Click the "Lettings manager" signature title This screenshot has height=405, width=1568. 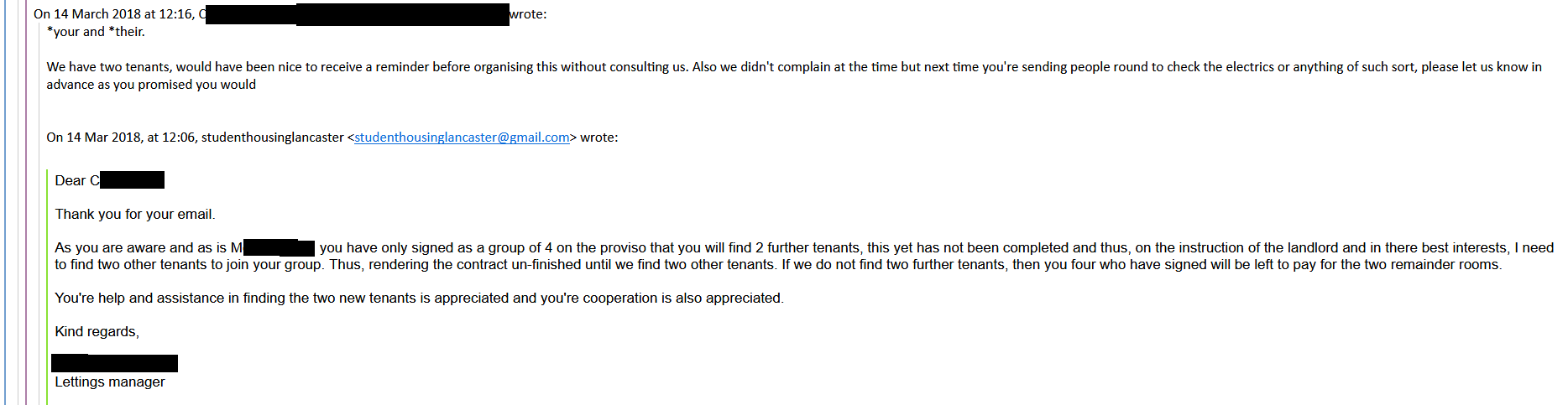(110, 382)
